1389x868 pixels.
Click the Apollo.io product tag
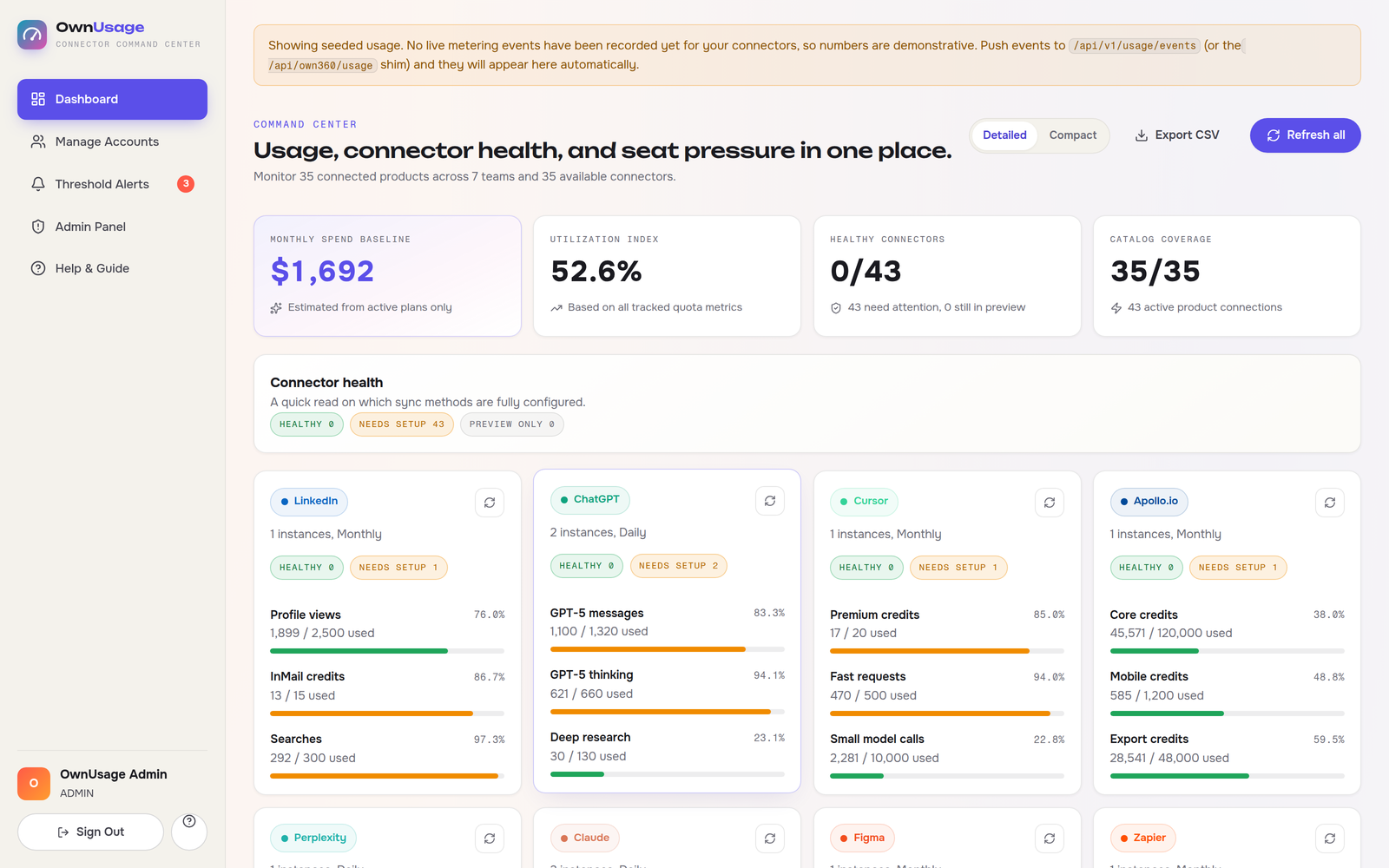pos(1149,502)
